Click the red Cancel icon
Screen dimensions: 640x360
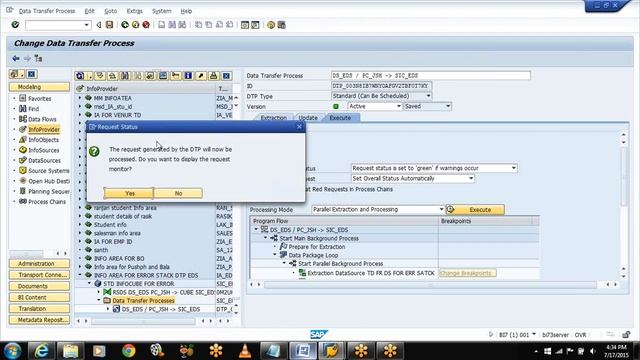click(x=146, y=25)
